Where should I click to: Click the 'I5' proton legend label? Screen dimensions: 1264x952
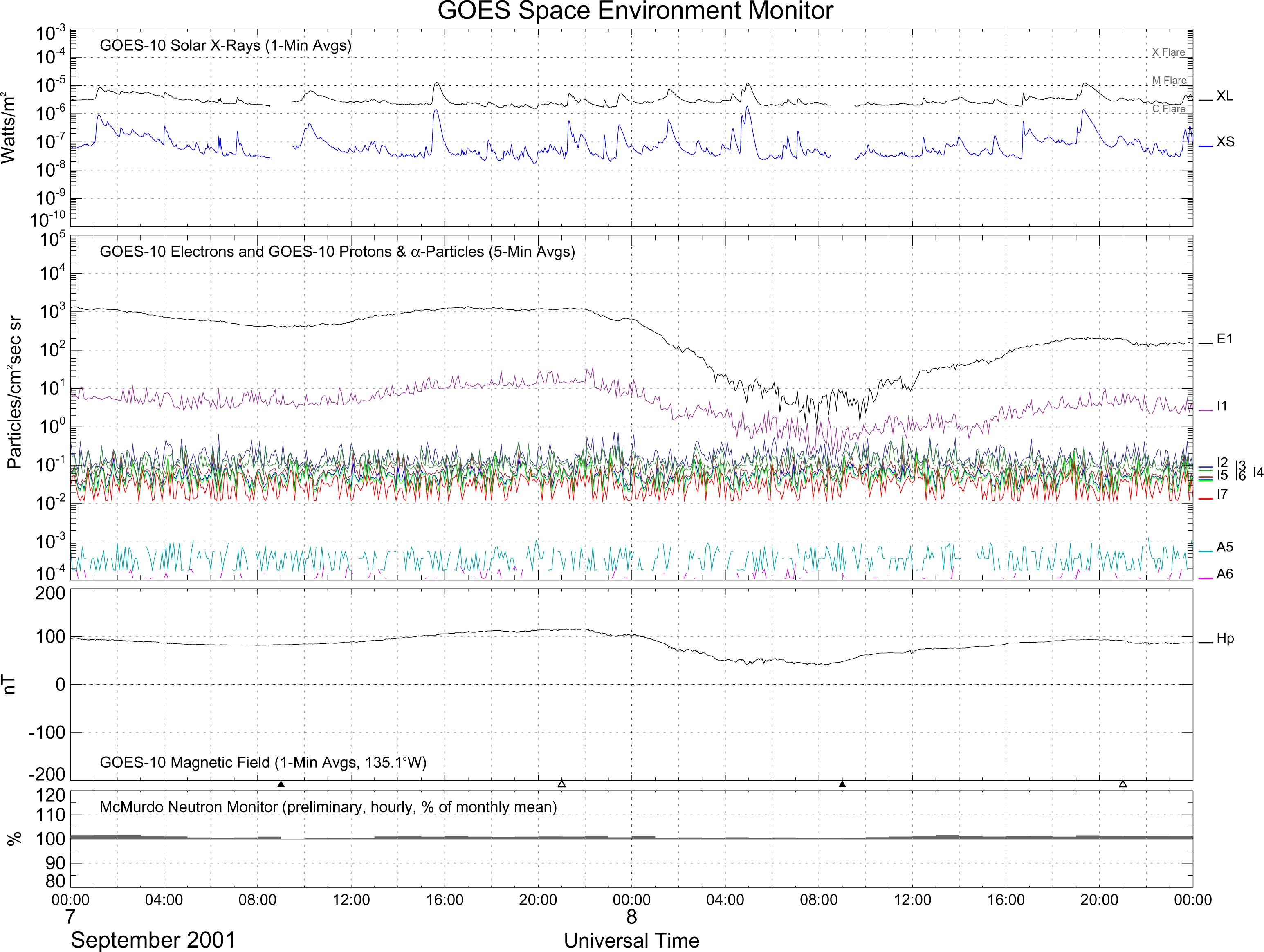click(x=1222, y=475)
